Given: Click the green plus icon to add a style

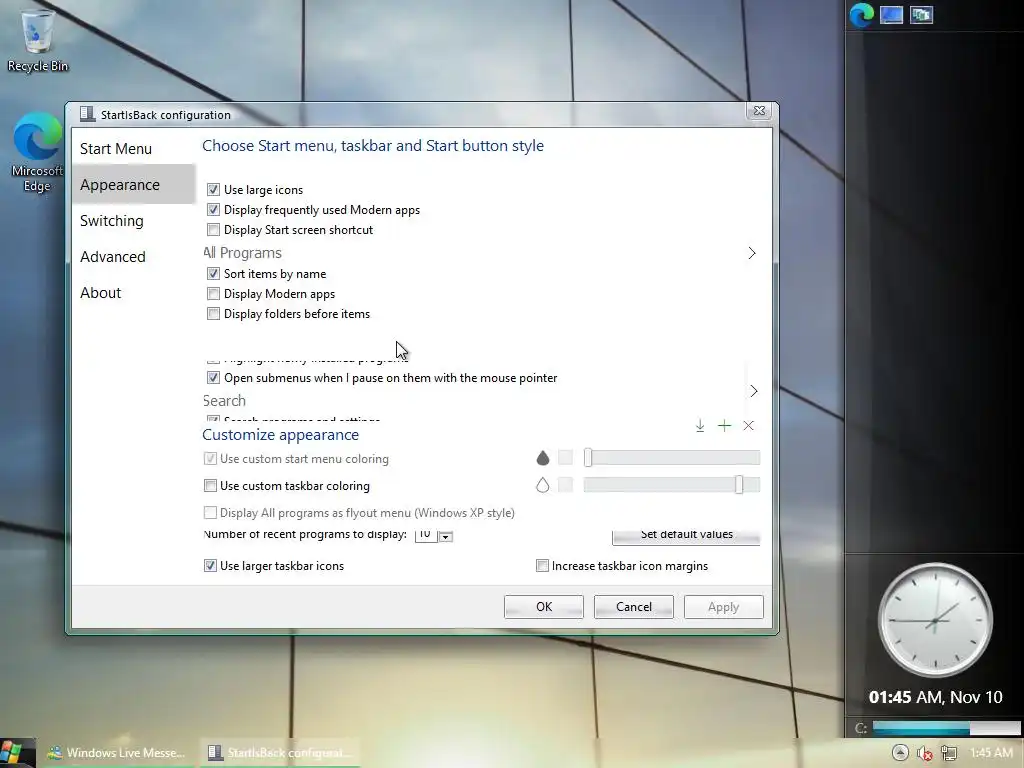Looking at the screenshot, I should [x=724, y=426].
